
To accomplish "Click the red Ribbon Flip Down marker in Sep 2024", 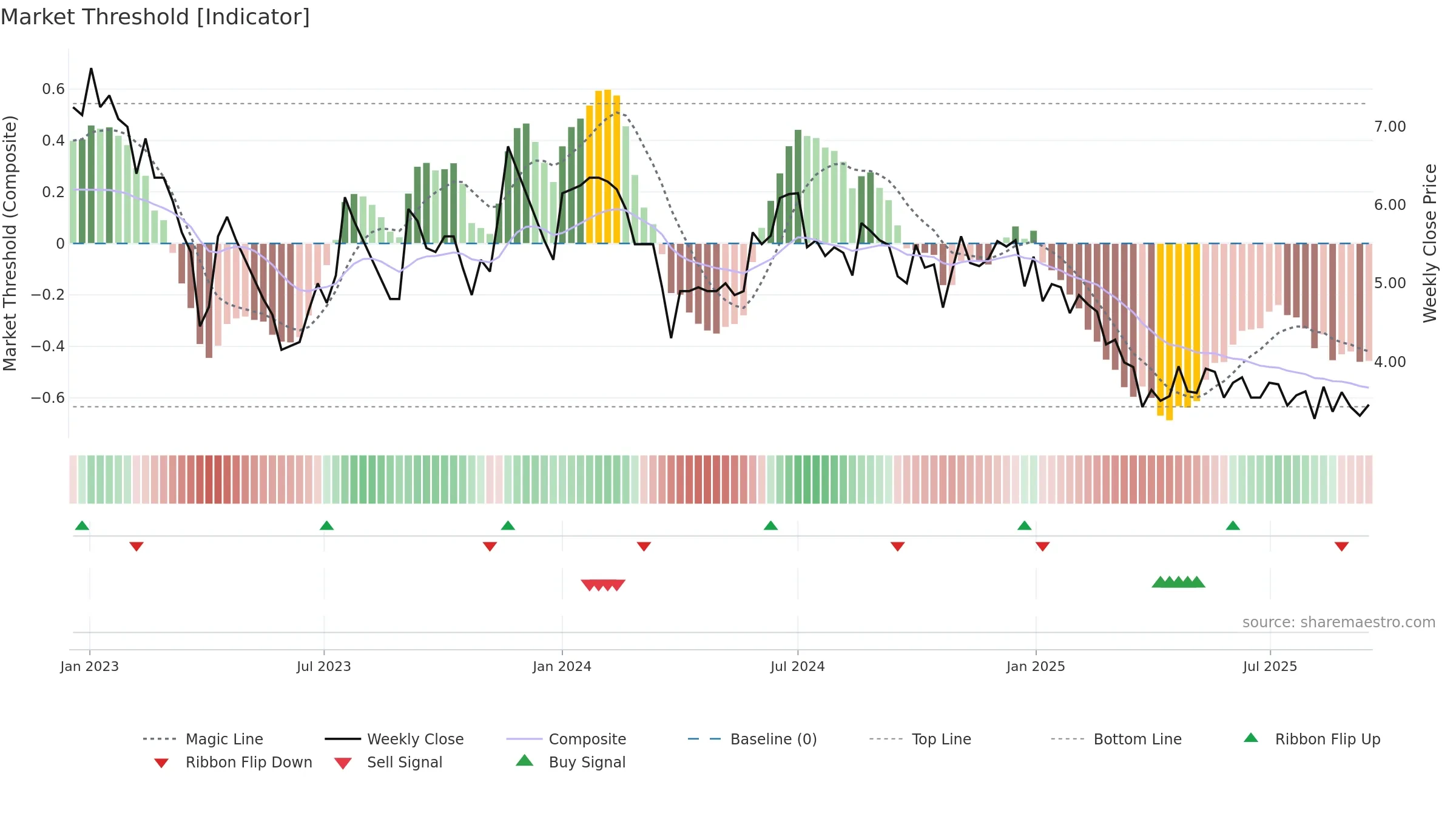I will [897, 547].
